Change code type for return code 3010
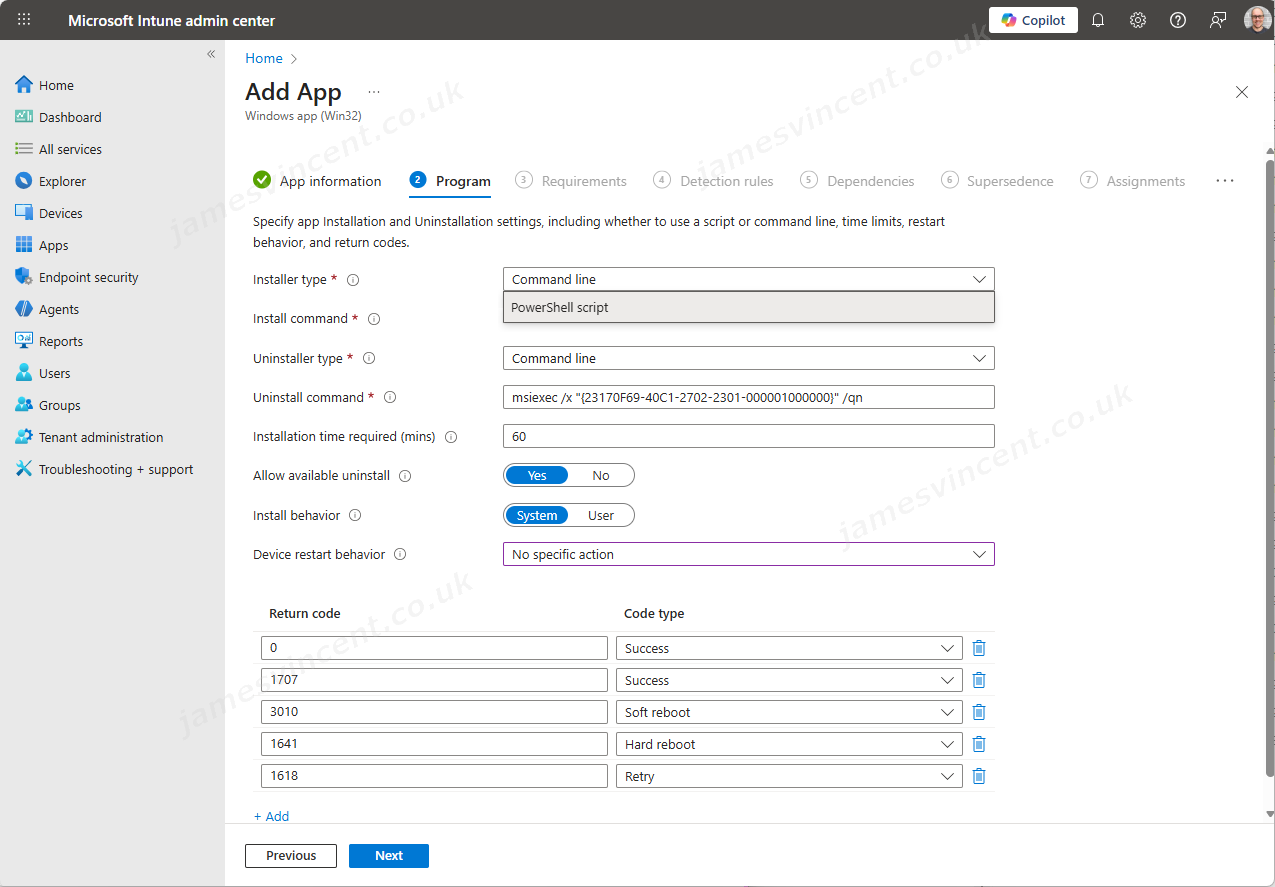1275x887 pixels. click(788, 712)
